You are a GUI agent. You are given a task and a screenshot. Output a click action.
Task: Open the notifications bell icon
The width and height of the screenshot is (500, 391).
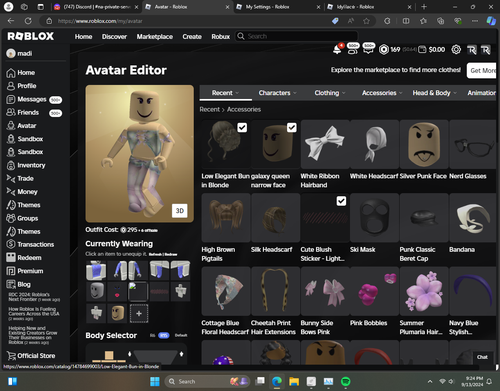coord(337,50)
